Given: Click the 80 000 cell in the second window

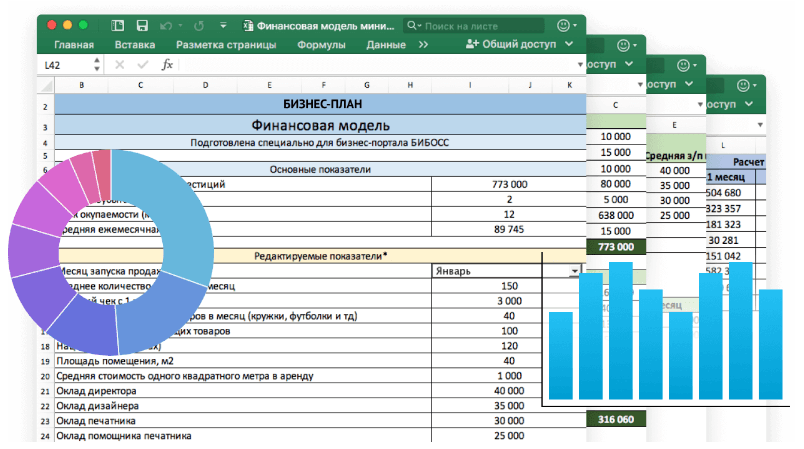Looking at the screenshot, I should (x=616, y=183).
